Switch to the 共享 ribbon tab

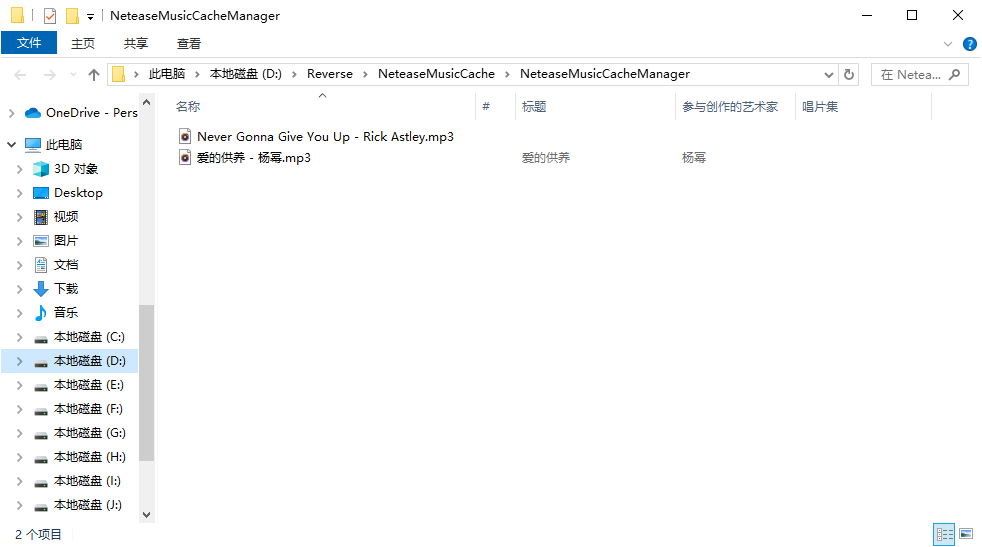point(136,43)
